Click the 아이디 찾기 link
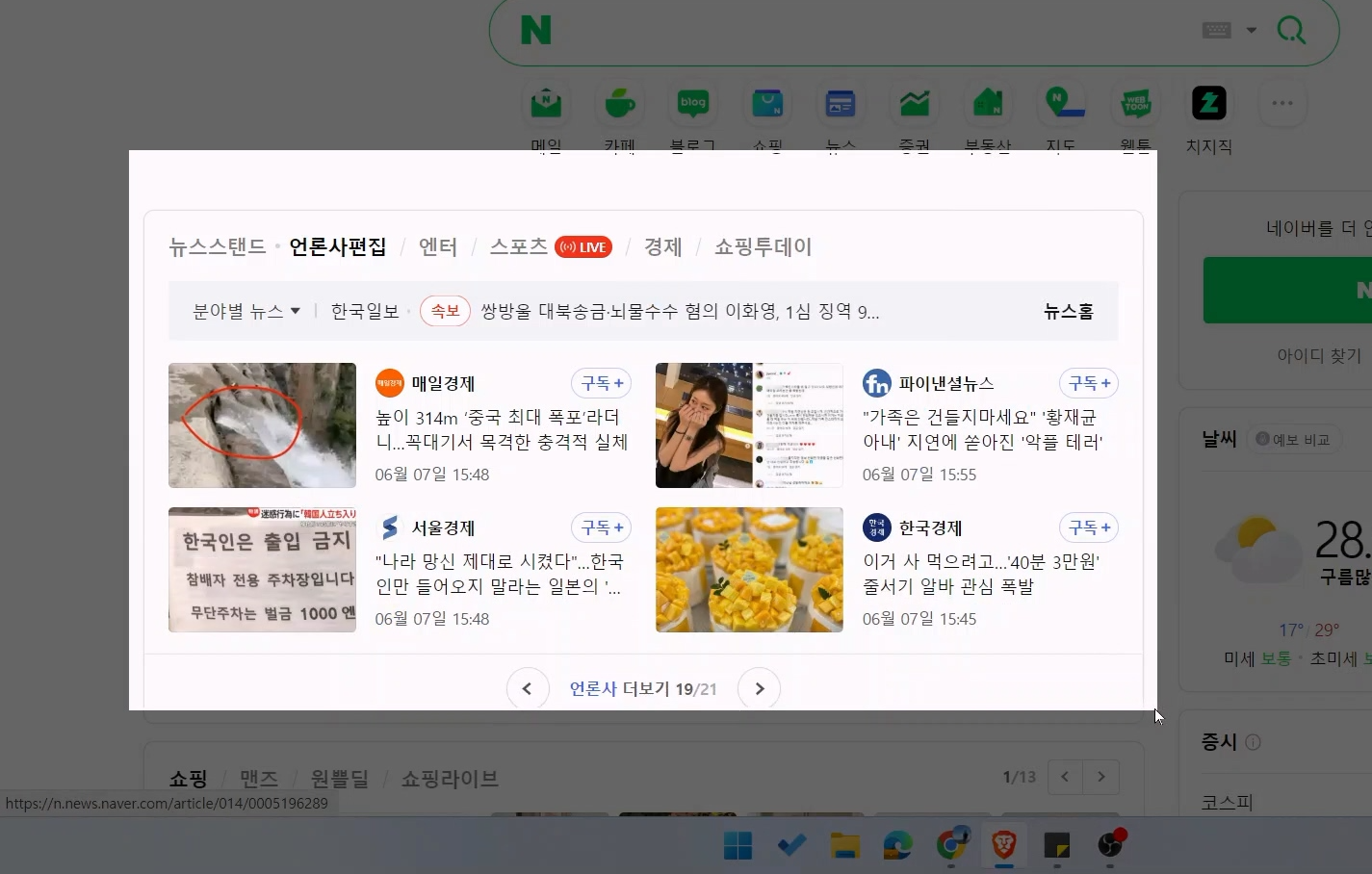This screenshot has width=1372, height=874. pyautogui.click(x=1319, y=355)
